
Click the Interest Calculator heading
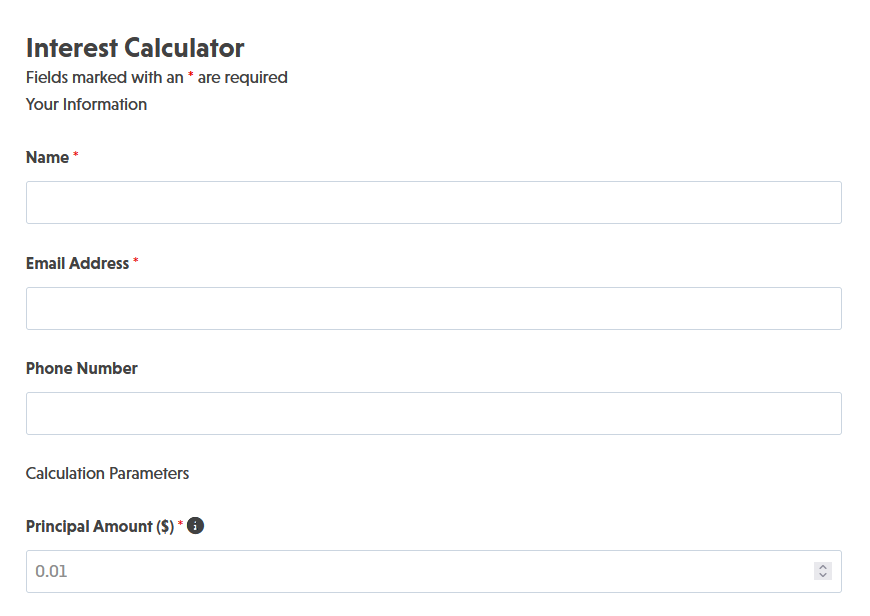(x=135, y=47)
